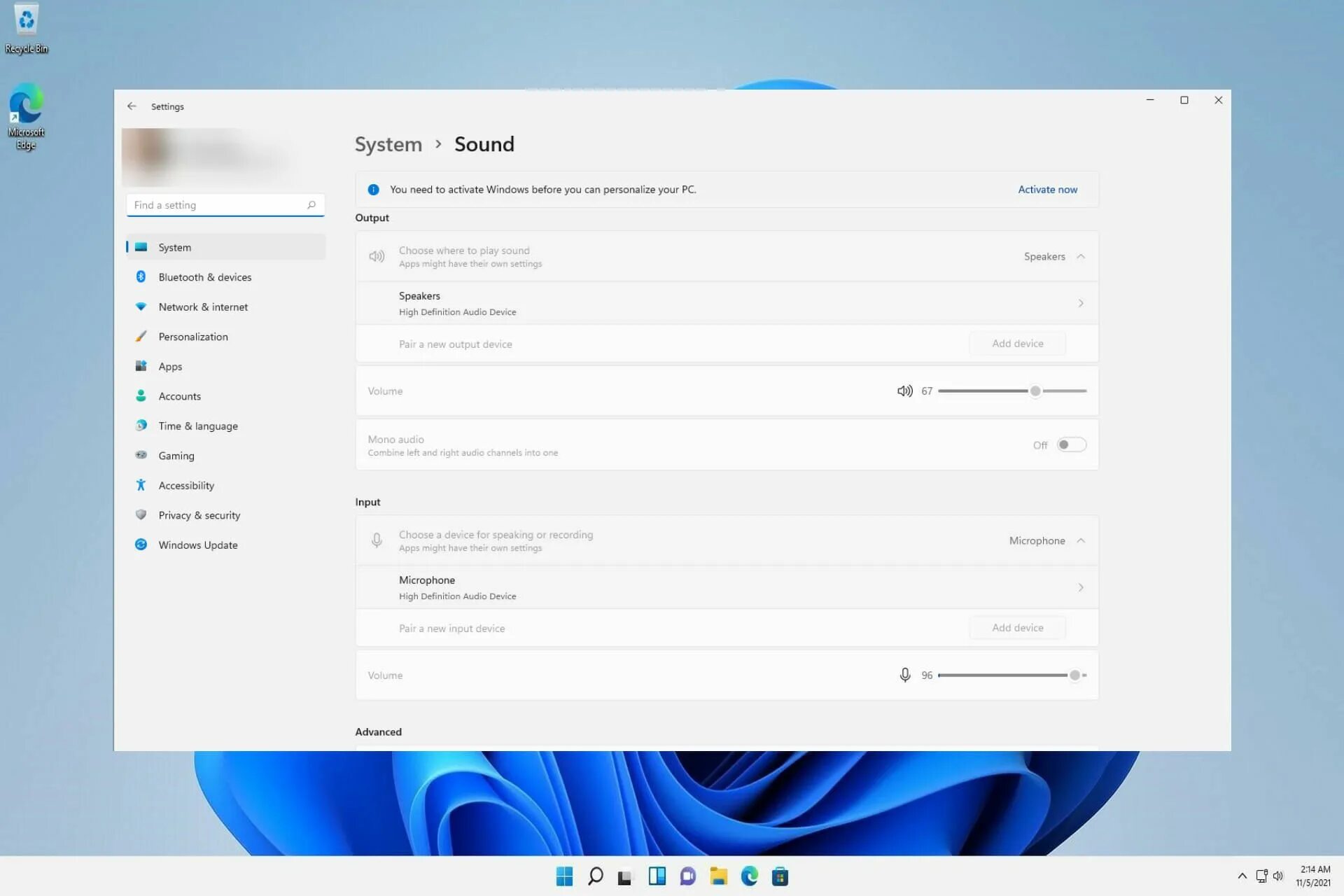Viewport: 1344px width, 896px height.
Task: Click the Network & internet icon
Action: tap(141, 306)
